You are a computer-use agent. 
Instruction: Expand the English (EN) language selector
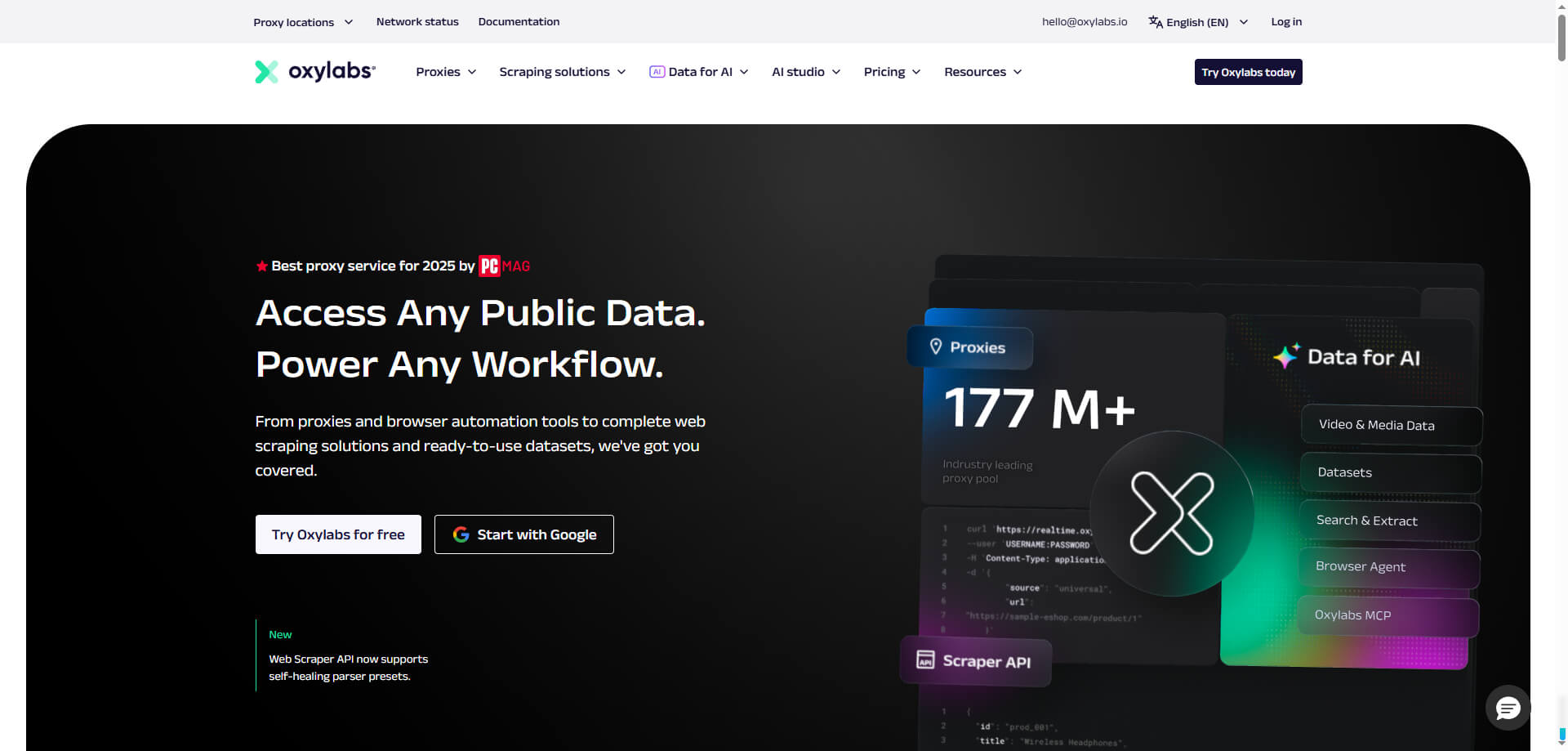coord(1197,22)
